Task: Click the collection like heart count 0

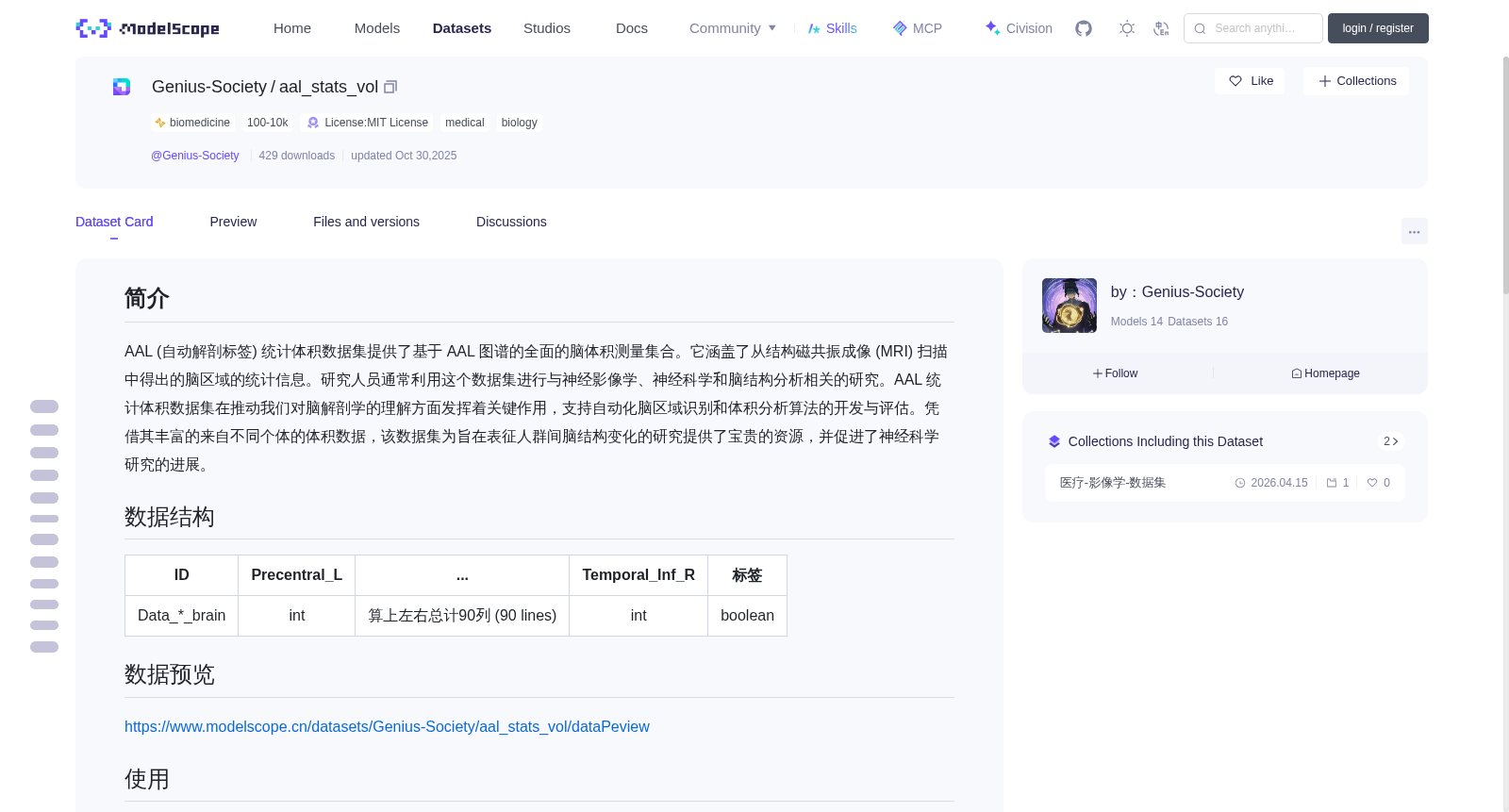Action: 1379,483
